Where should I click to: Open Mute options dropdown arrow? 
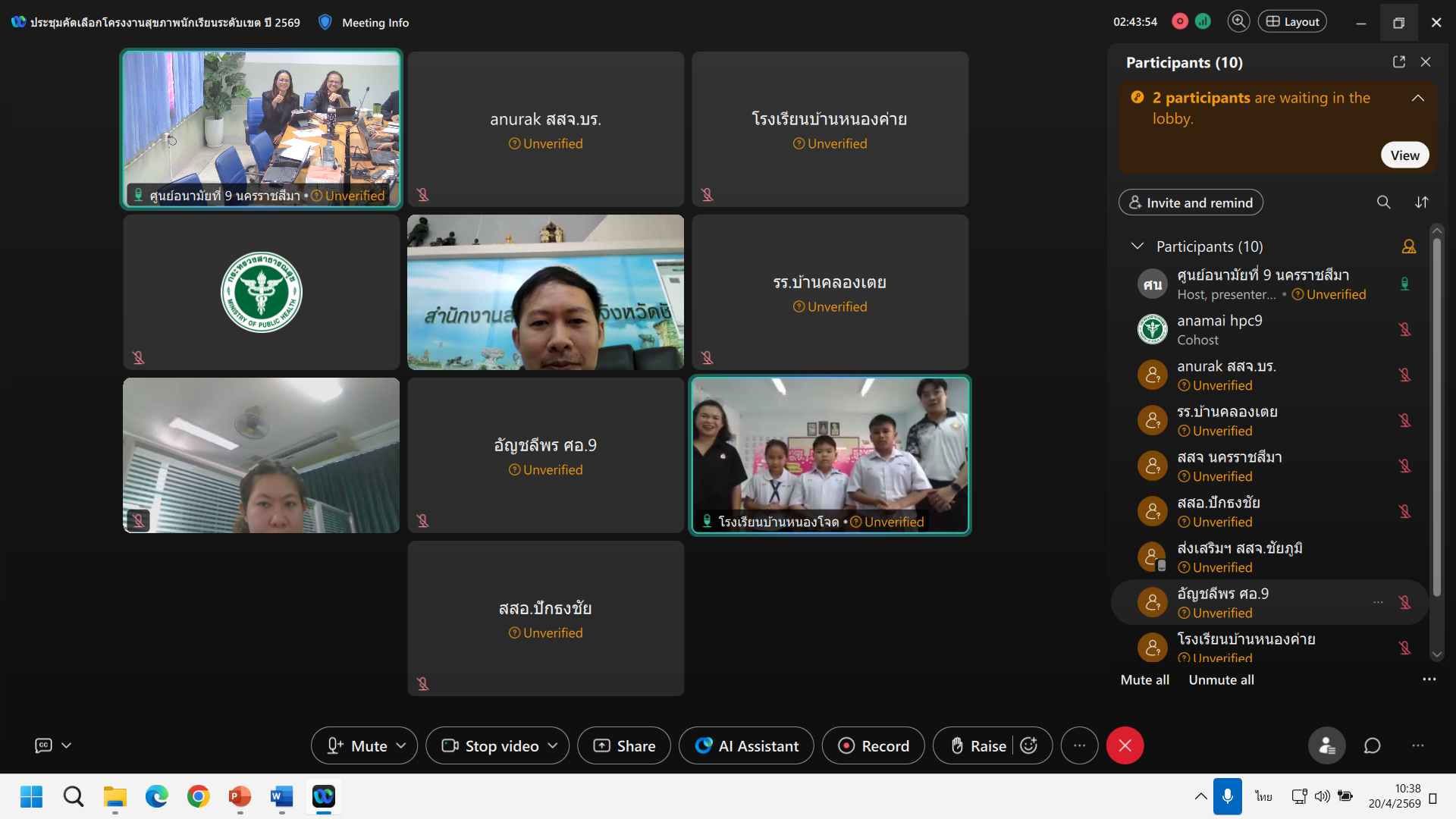point(401,746)
